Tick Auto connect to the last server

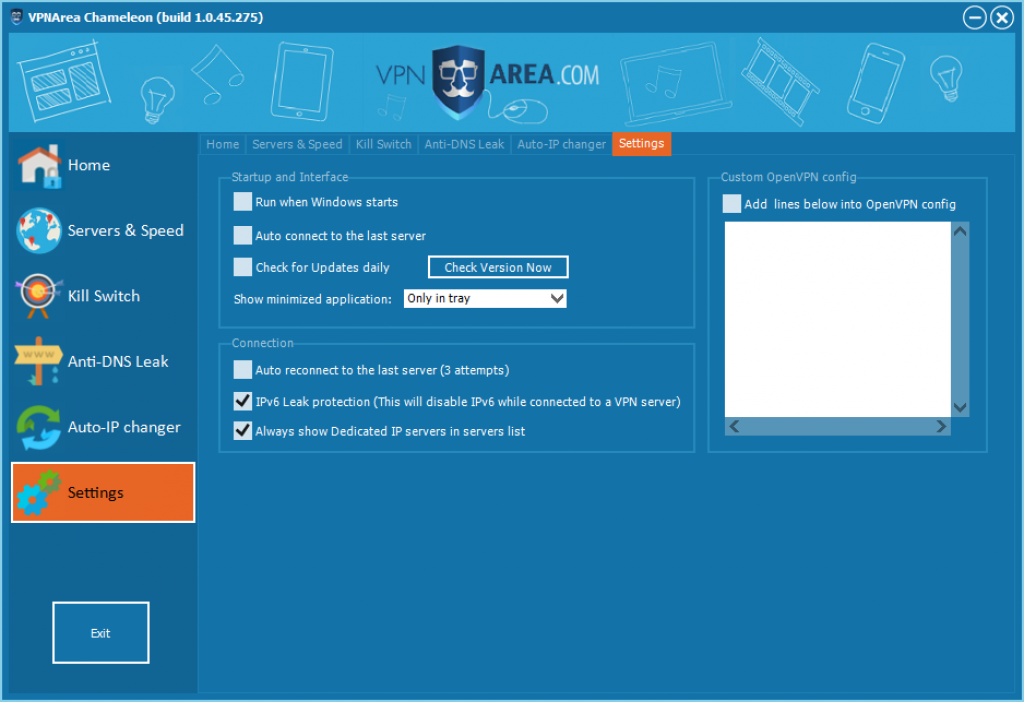(x=242, y=235)
